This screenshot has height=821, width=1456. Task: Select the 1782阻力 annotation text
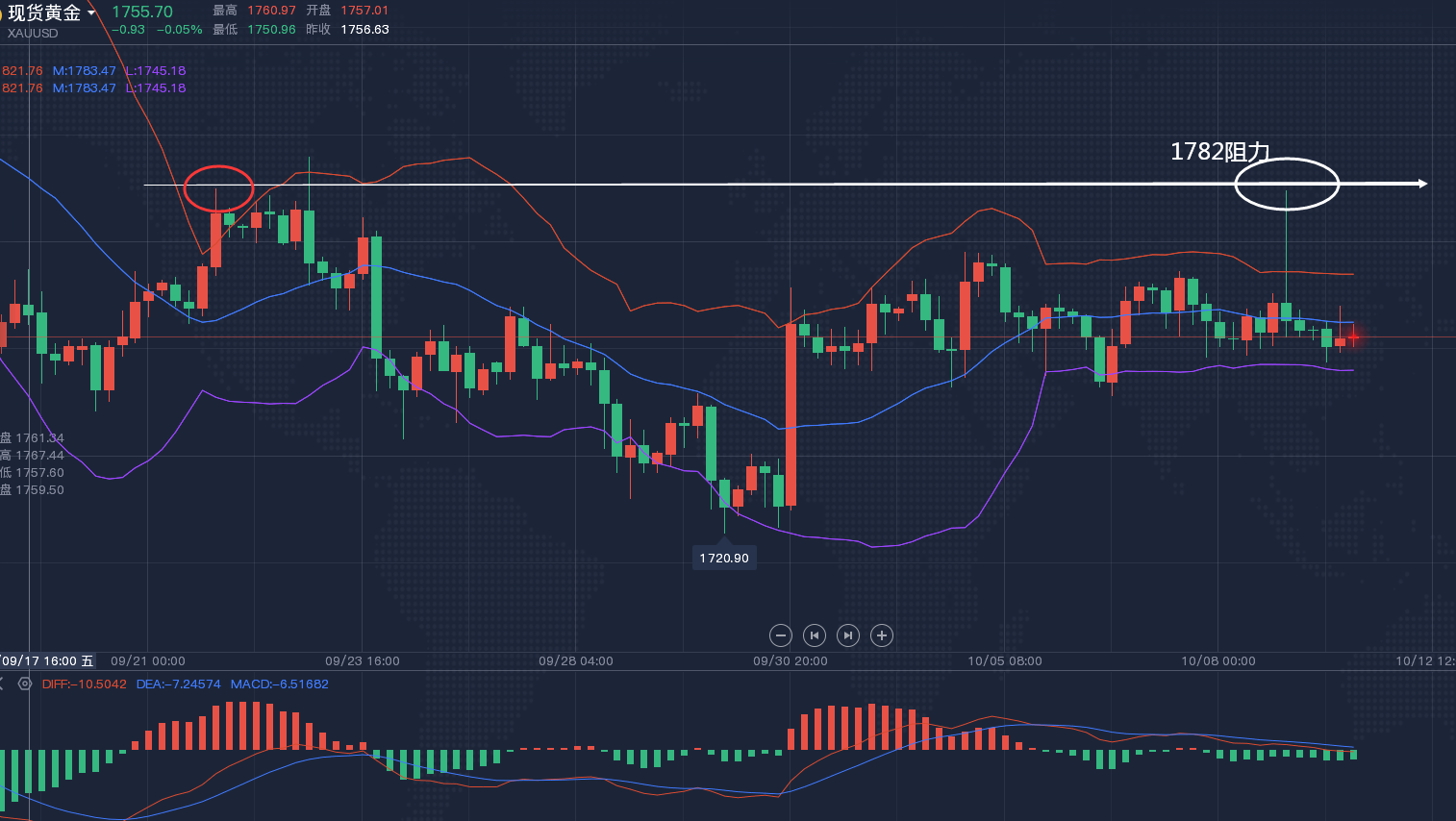[x=1219, y=152]
